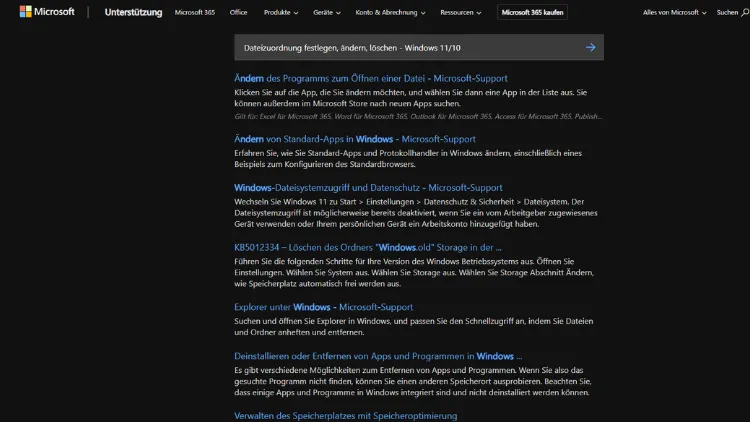Click snippet text starting 'Klicken Sie auf die App'
Screen dimensions: 750x422
[410, 98]
